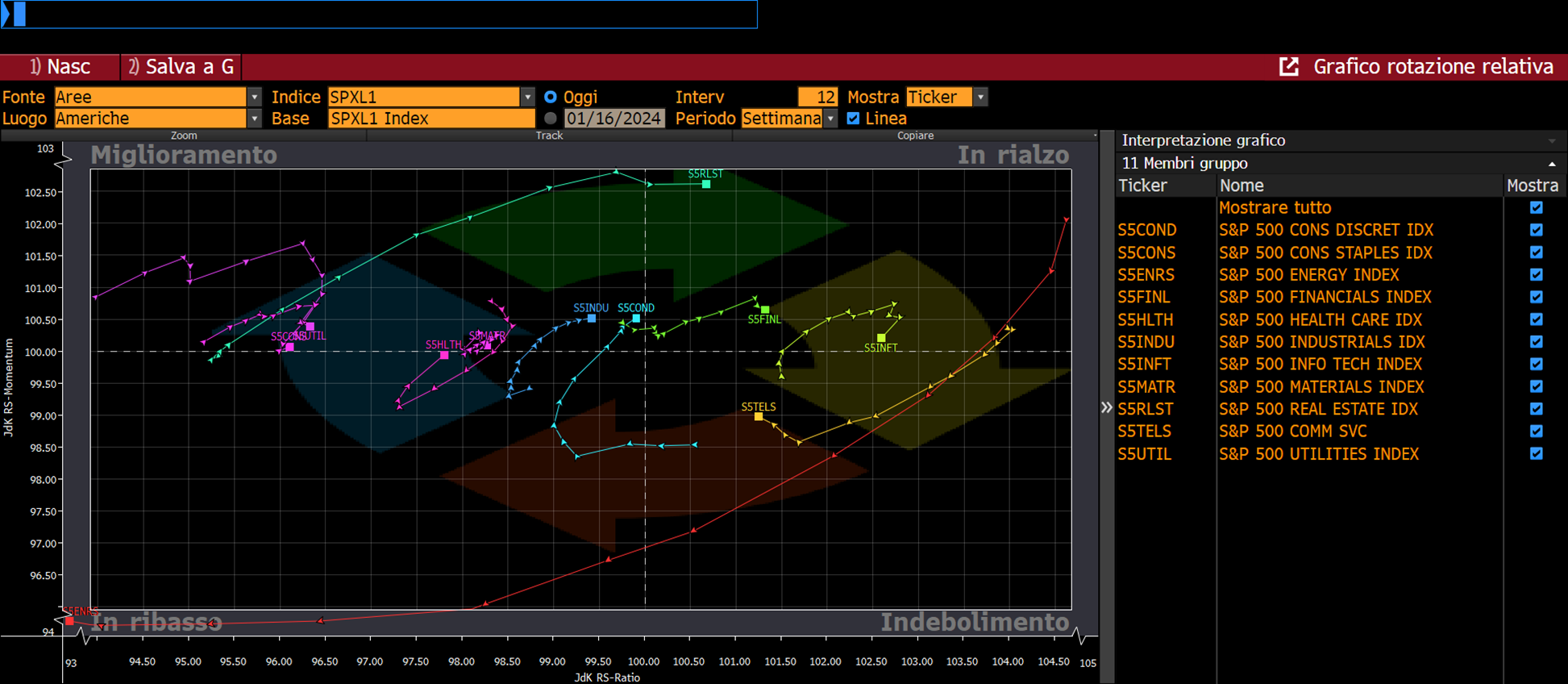Select S&P 500 ENERGY INDEX name
Screen dimensions: 1568x684
tap(1308, 275)
